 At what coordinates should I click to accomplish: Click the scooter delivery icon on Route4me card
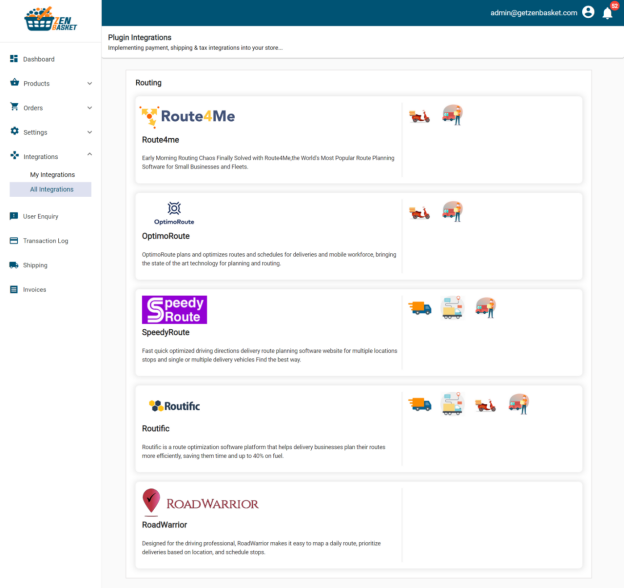click(420, 116)
